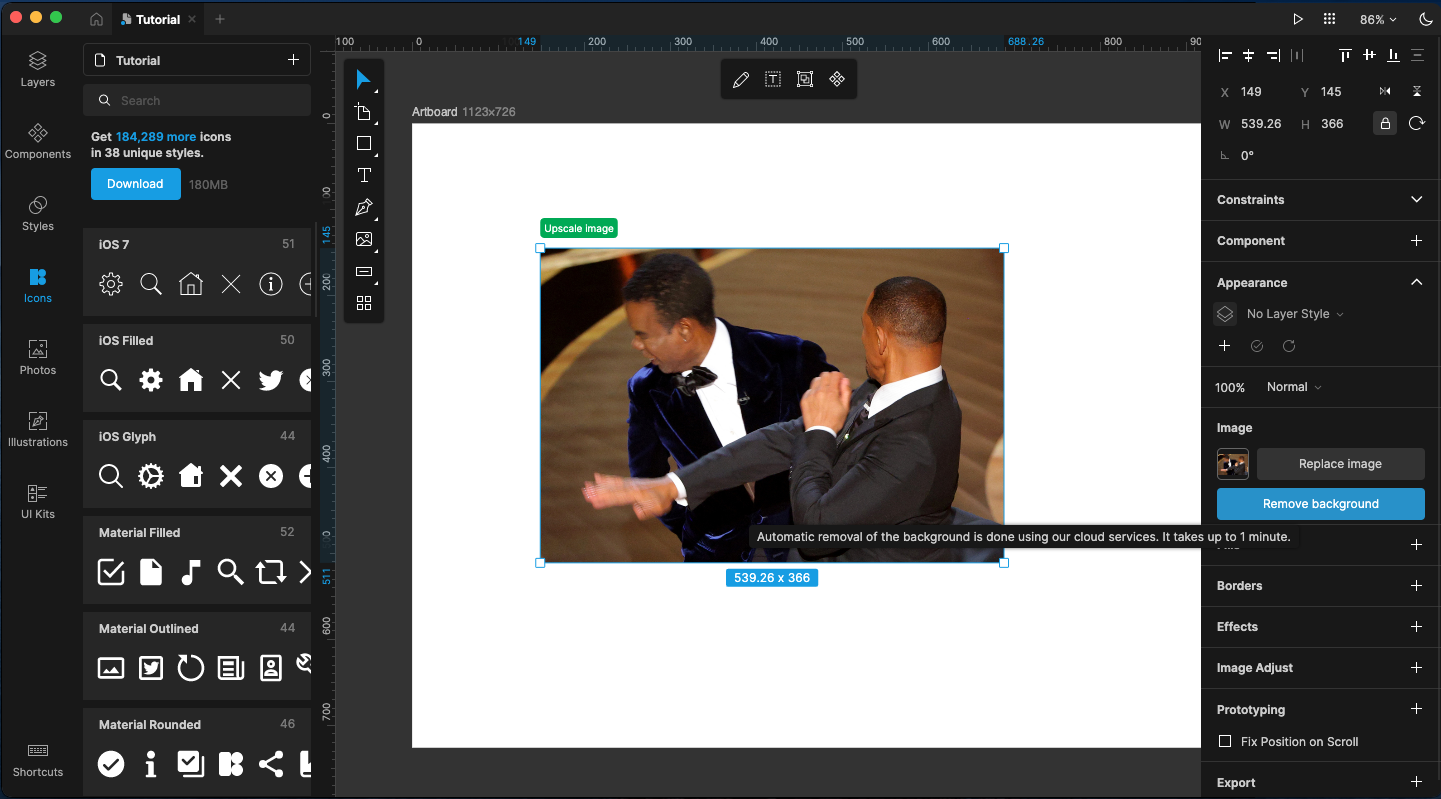
Task: Enable Fix Position on Scroll checkbox
Action: pyautogui.click(x=1225, y=741)
